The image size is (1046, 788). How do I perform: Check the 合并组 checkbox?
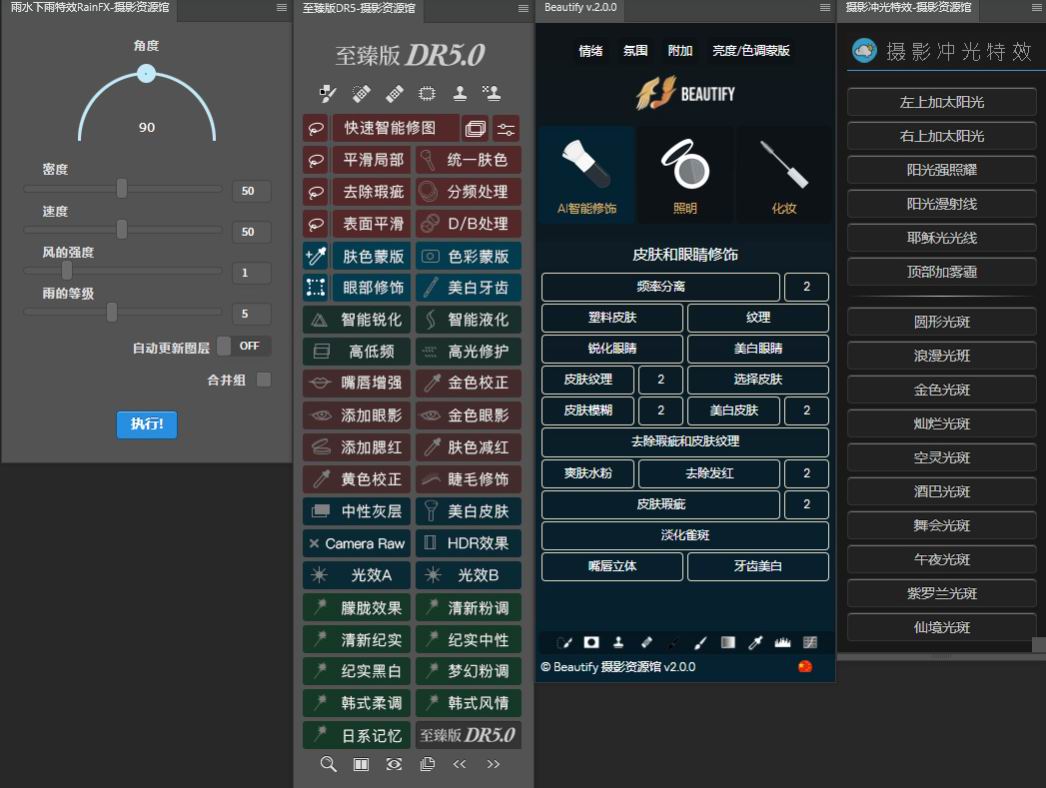pyautogui.click(x=264, y=380)
